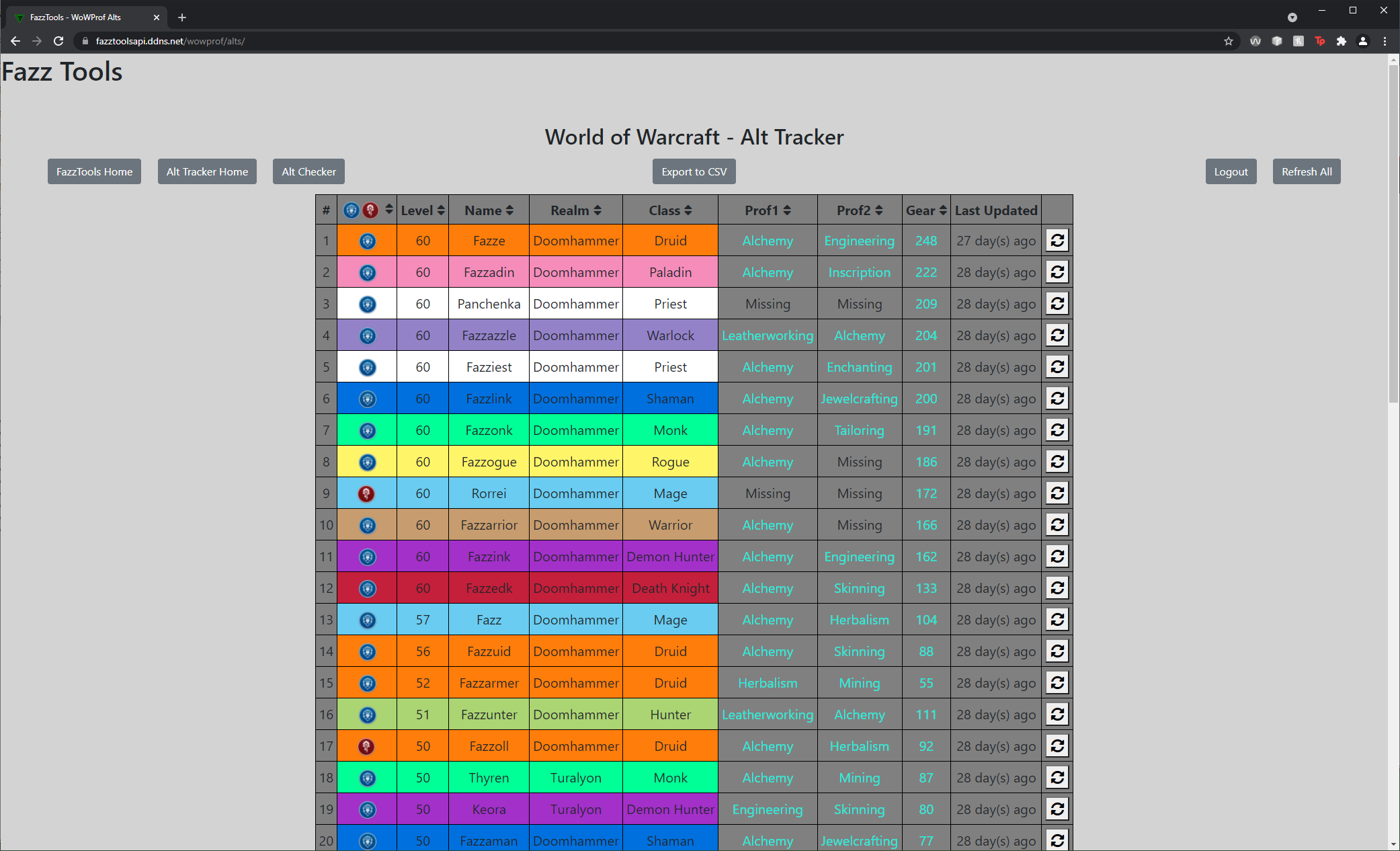Sort table by Class column
1400x851 pixels.
point(670,210)
